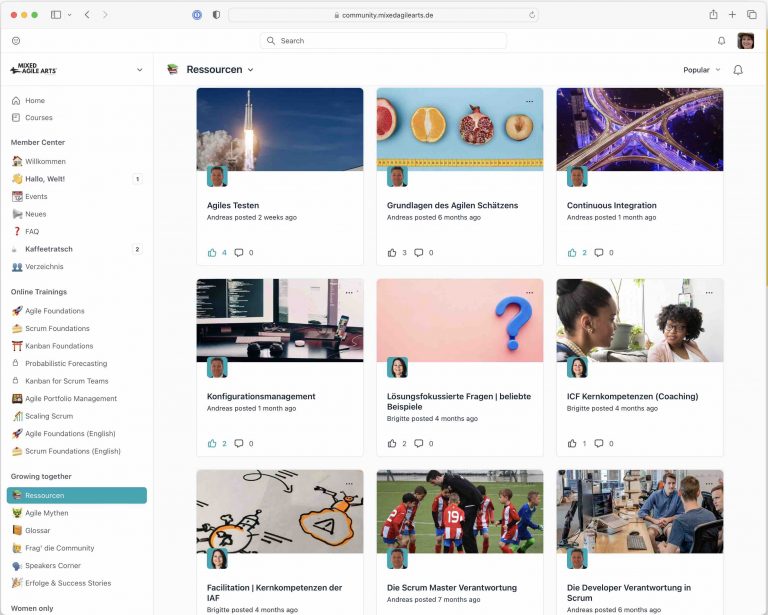Click the Safari reload page icon

(x=531, y=15)
